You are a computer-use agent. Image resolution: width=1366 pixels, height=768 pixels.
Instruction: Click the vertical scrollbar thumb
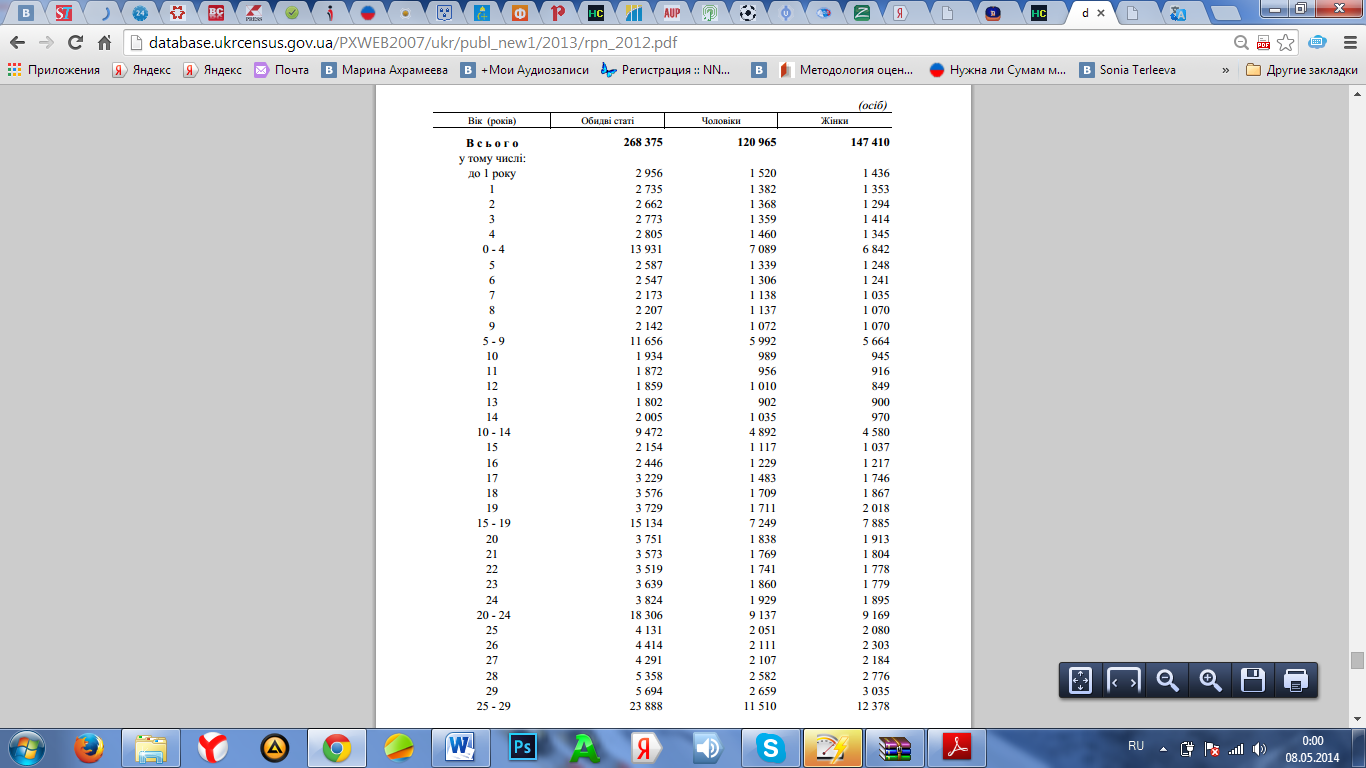1357,660
